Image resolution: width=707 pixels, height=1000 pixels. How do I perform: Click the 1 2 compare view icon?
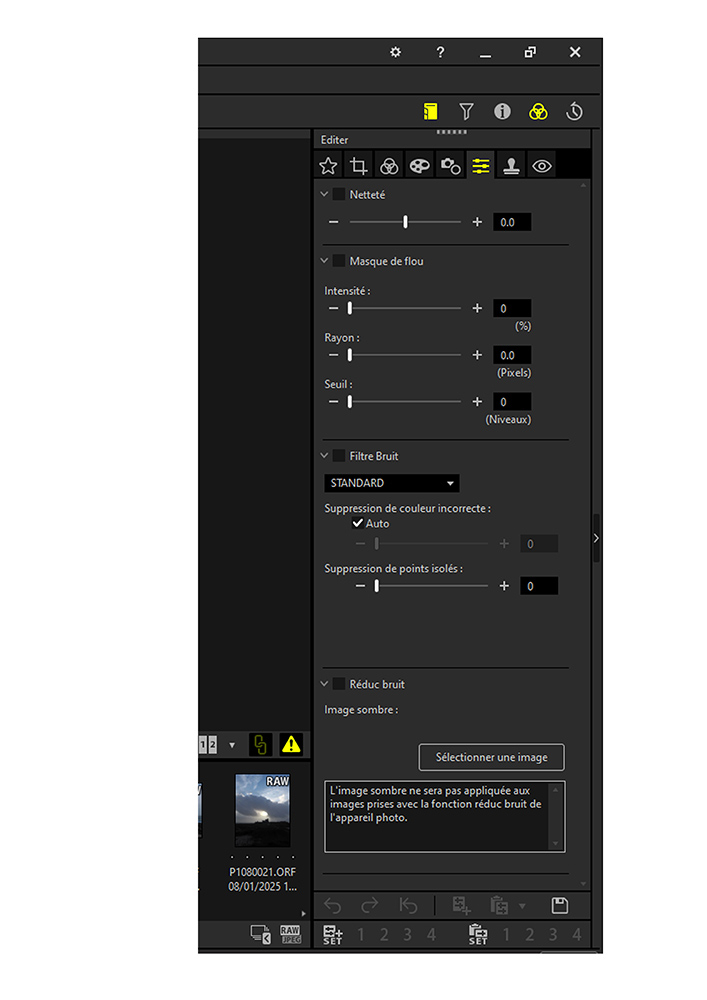coord(208,744)
